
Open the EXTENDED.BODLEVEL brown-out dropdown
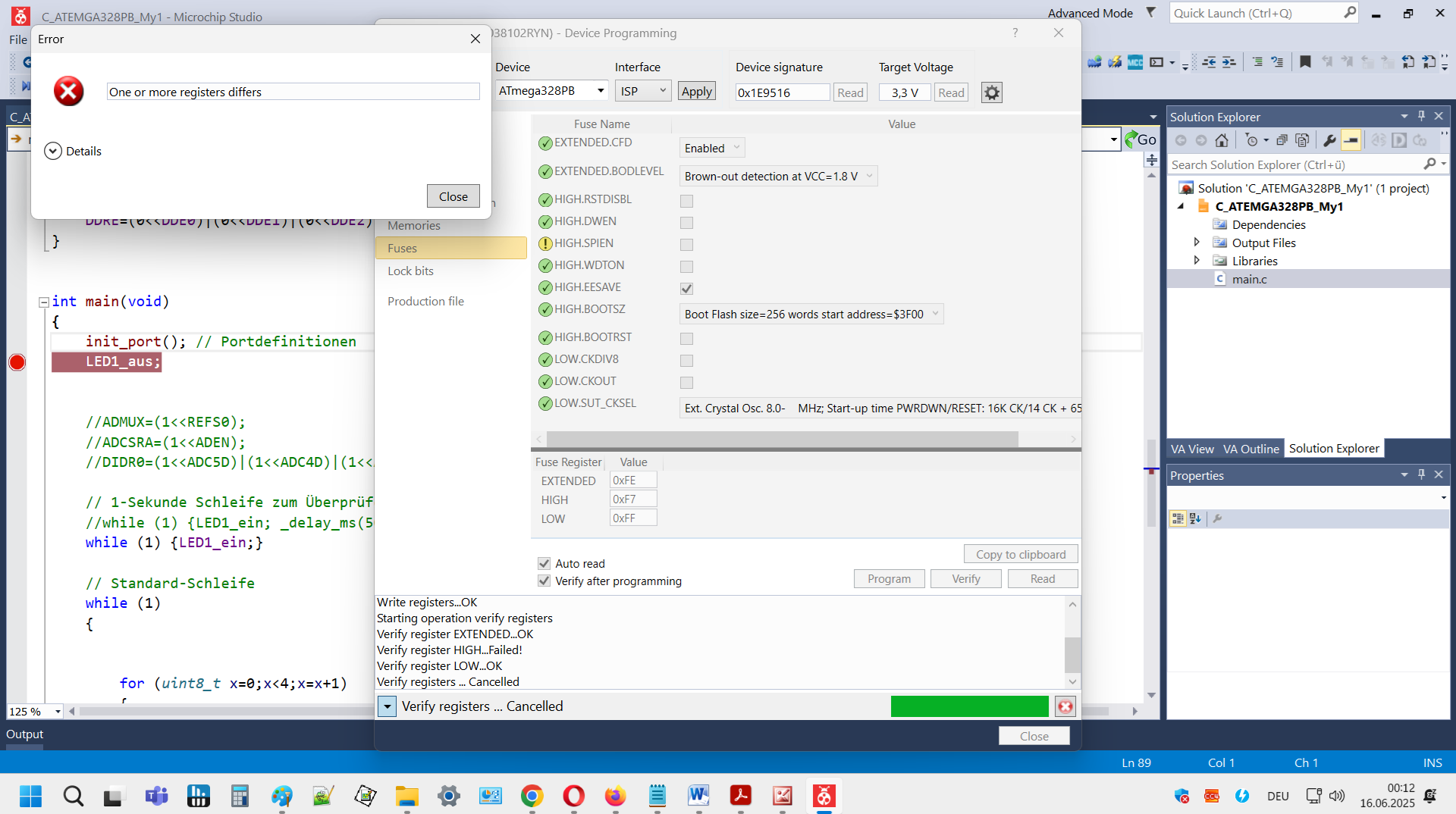(777, 177)
